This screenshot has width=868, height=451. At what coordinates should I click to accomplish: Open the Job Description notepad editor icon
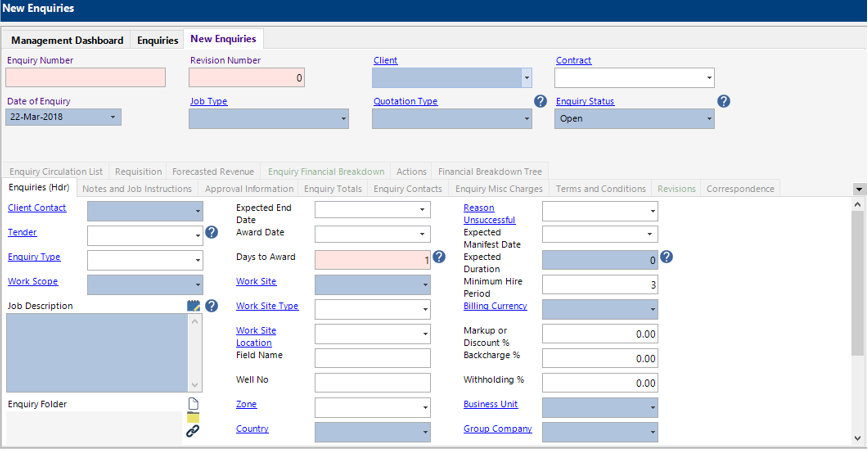point(194,306)
